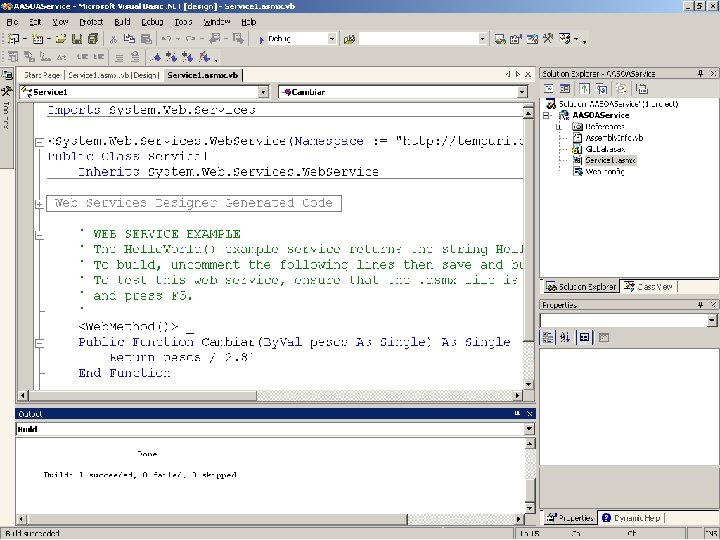Toggle auto-hide pin on Solution Explorer
This screenshot has width=720, height=540.
[700, 73]
